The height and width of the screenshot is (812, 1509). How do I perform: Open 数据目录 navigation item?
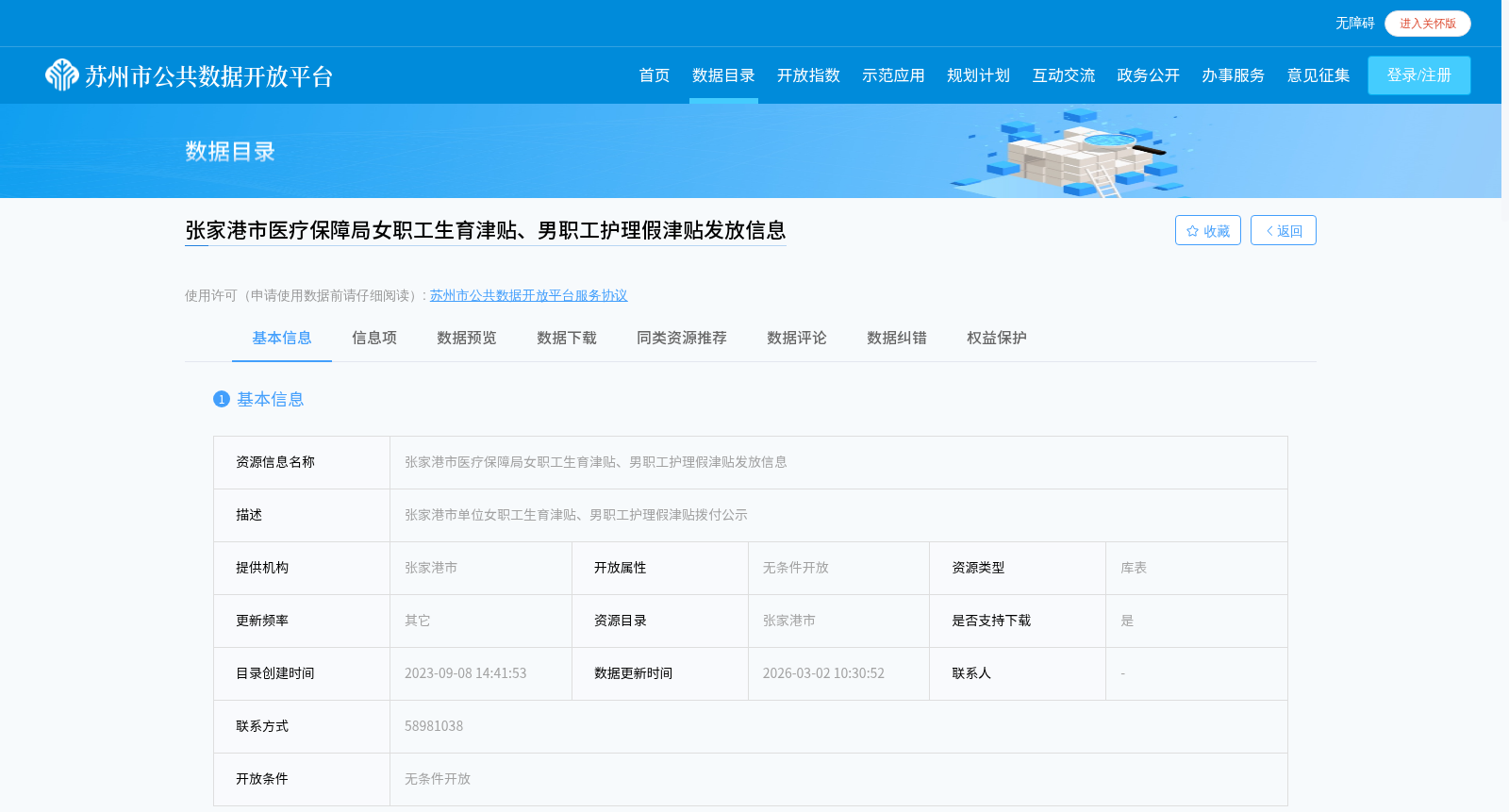[723, 75]
